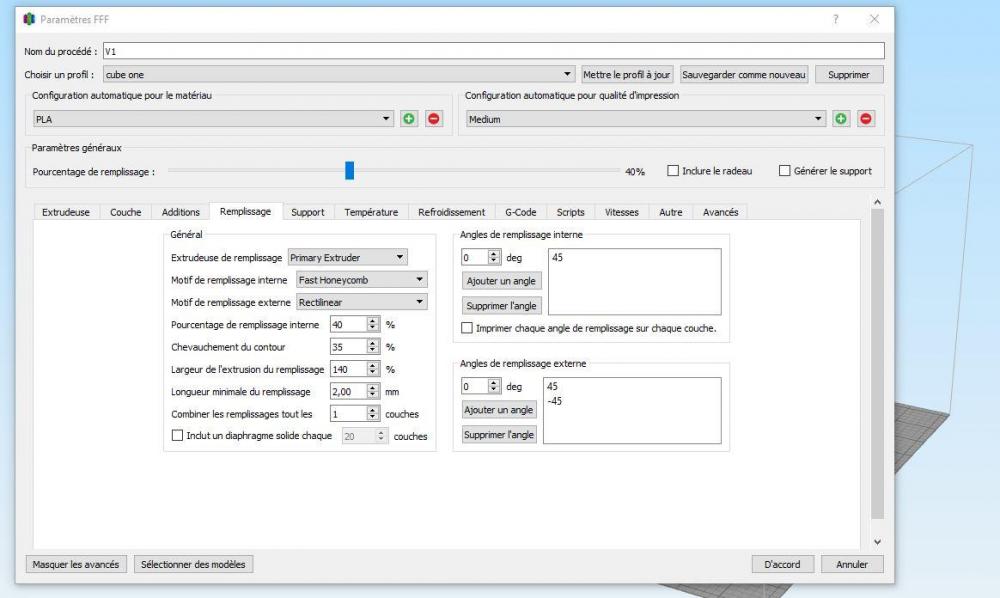Click the Supprimer profile button
Viewport: 1000px width, 598px height.
click(x=849, y=75)
